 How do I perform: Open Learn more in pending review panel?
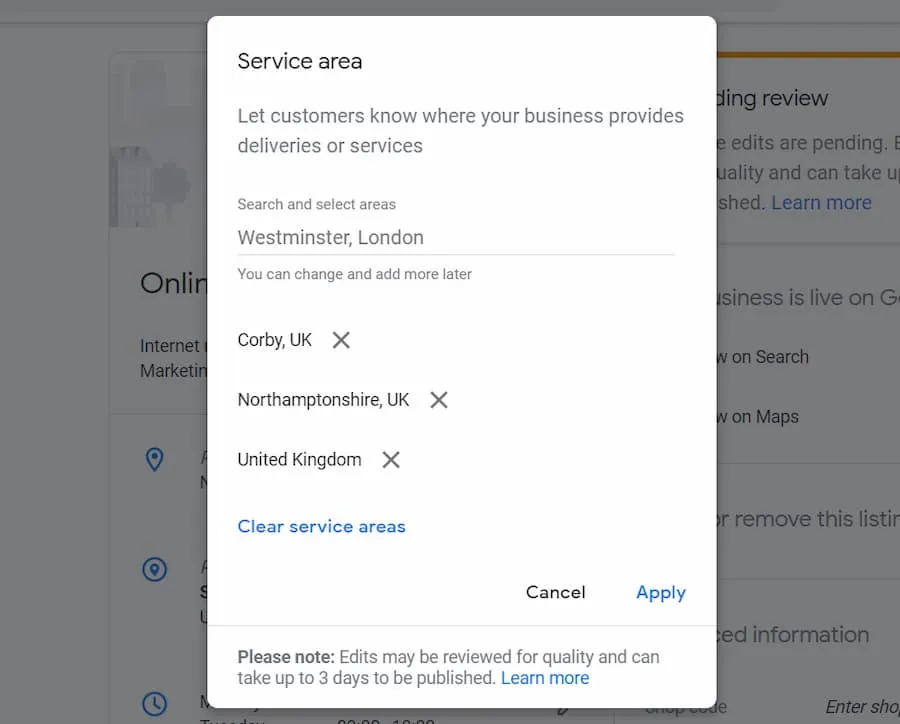pyautogui.click(x=821, y=202)
